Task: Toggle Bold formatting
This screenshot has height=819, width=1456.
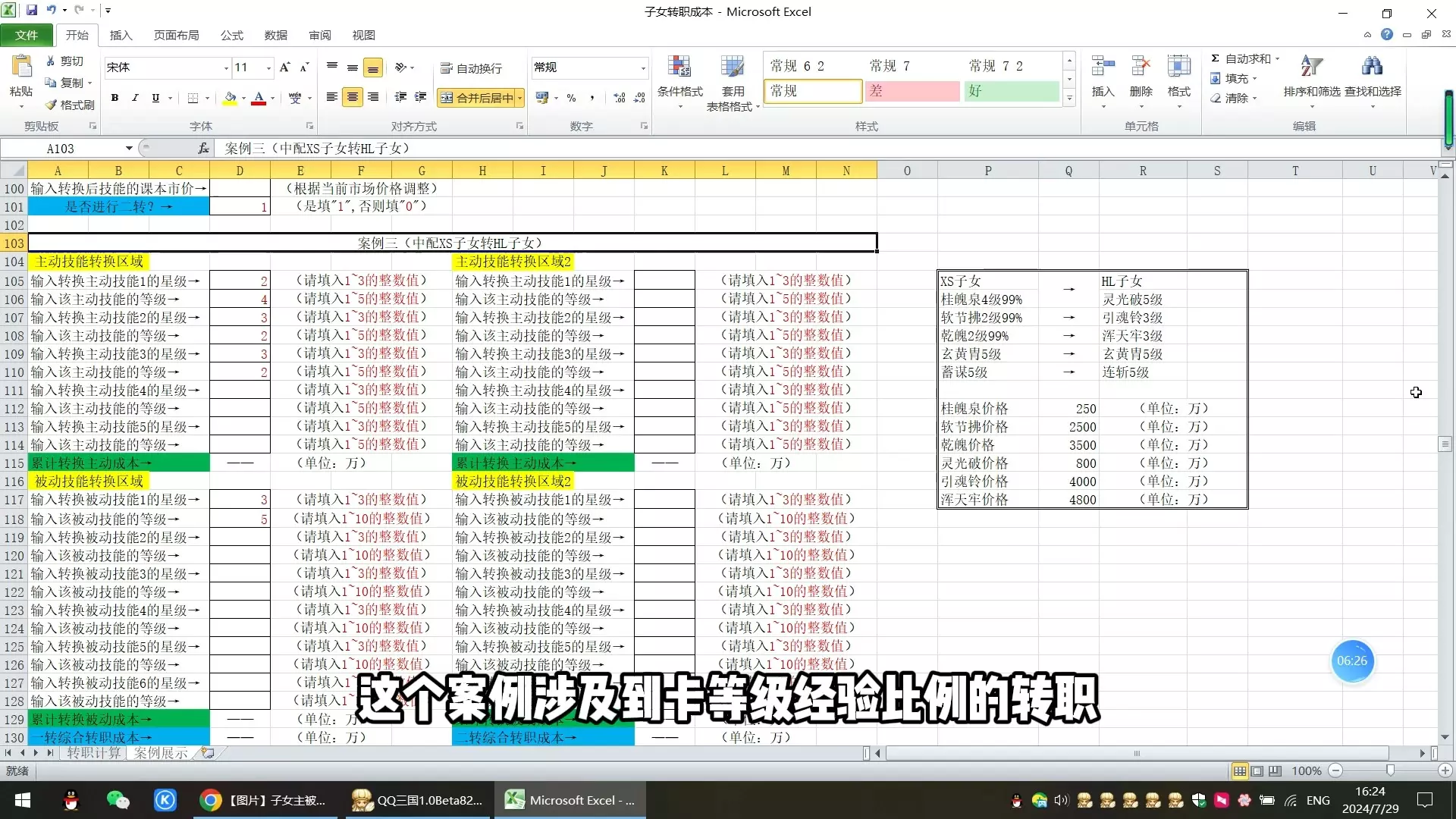Action: click(x=115, y=98)
